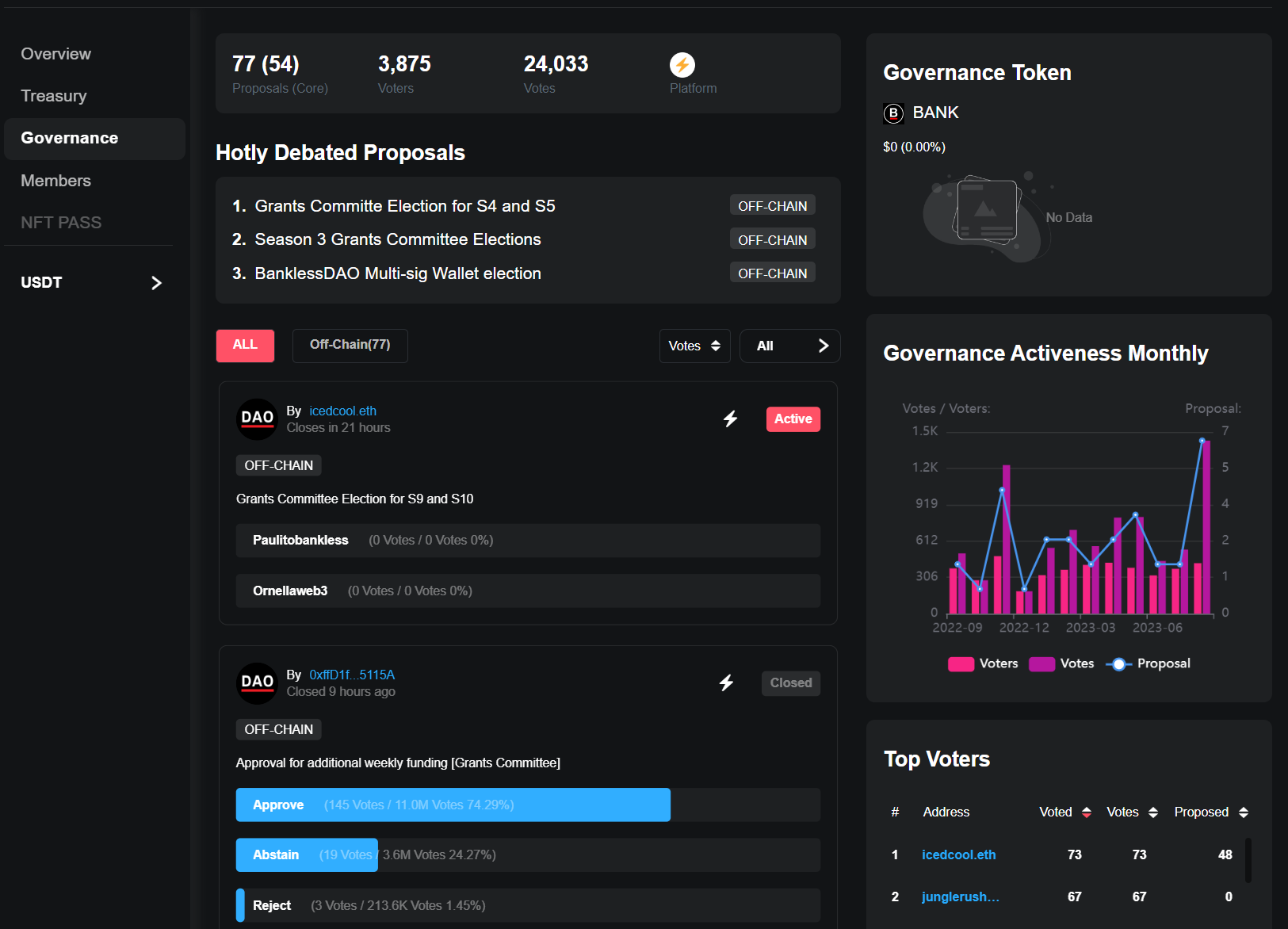This screenshot has height=929, width=1288.
Task: Click the blue Approve vote progress bar
Action: (453, 805)
